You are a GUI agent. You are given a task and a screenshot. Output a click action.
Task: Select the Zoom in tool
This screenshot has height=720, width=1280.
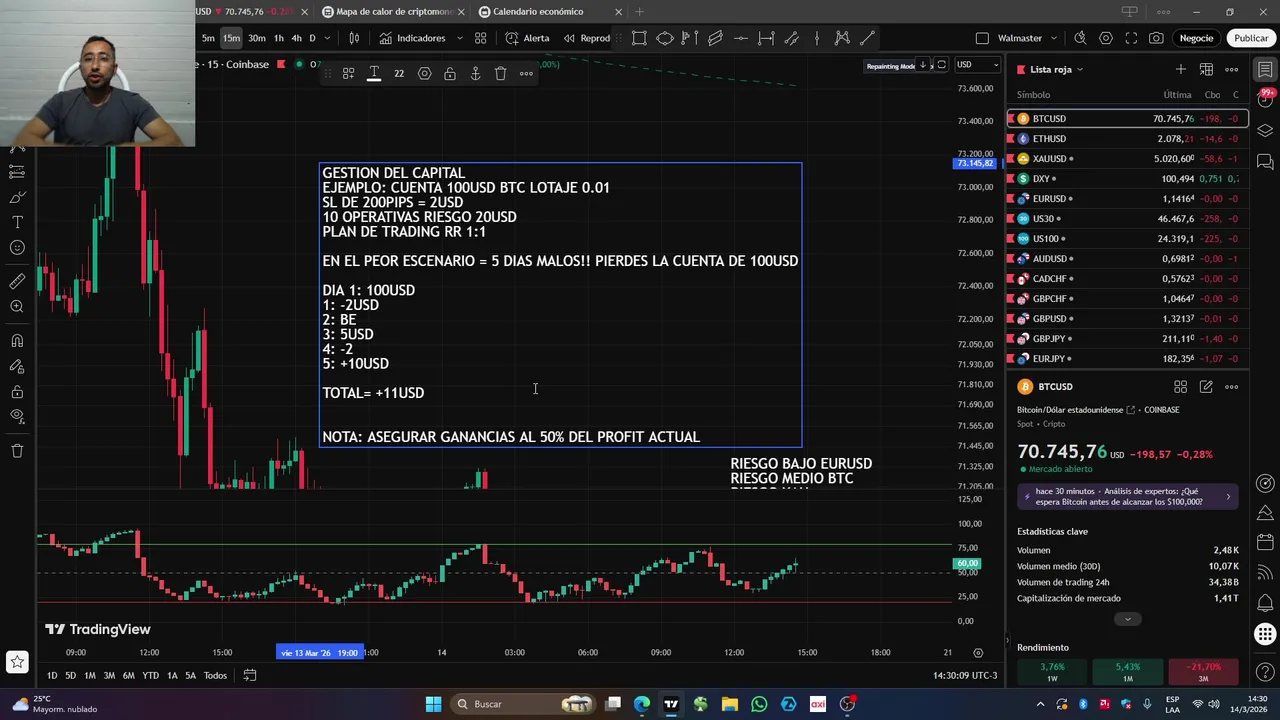pos(17,307)
